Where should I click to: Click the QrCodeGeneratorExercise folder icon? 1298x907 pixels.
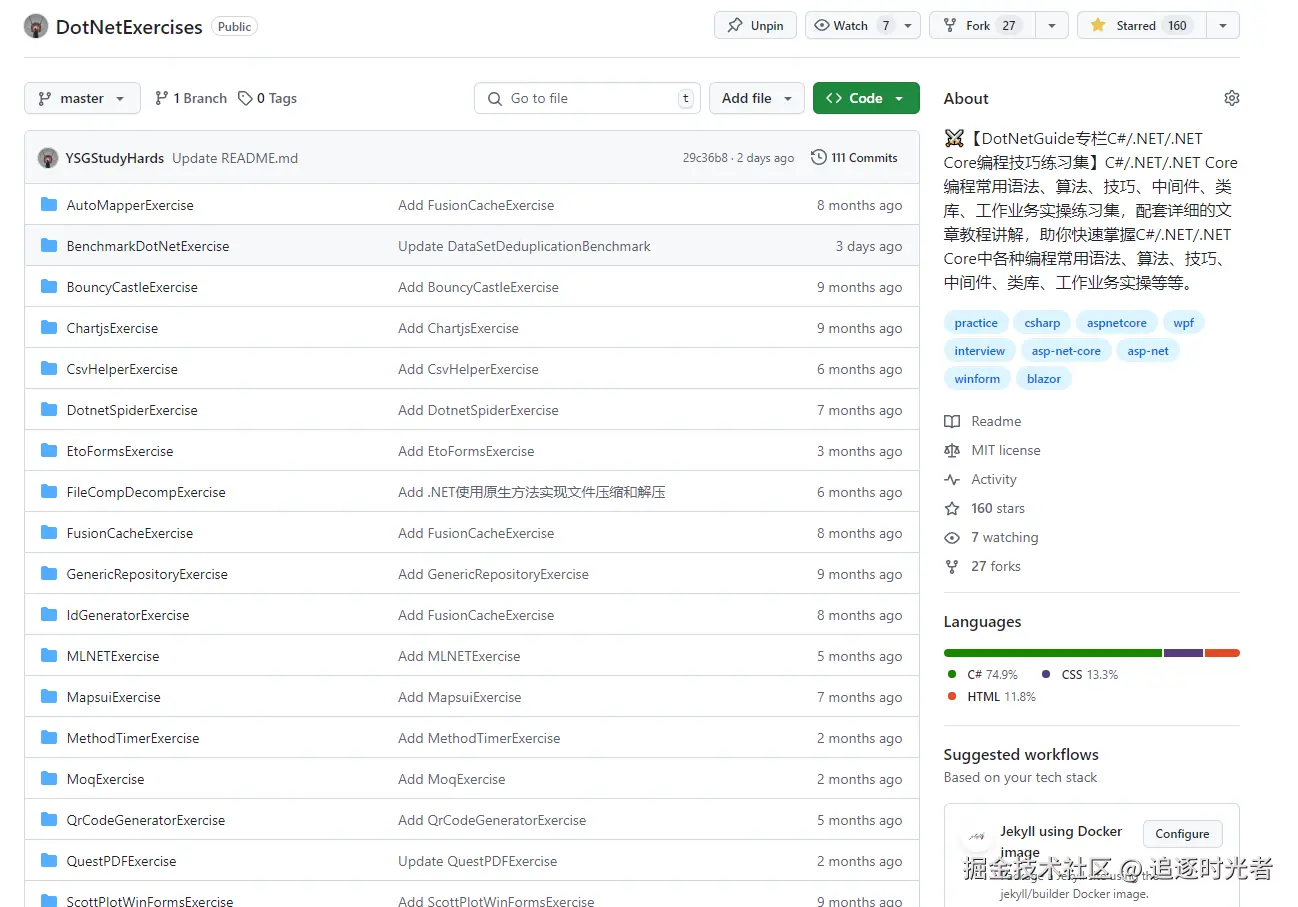pyautogui.click(x=49, y=820)
